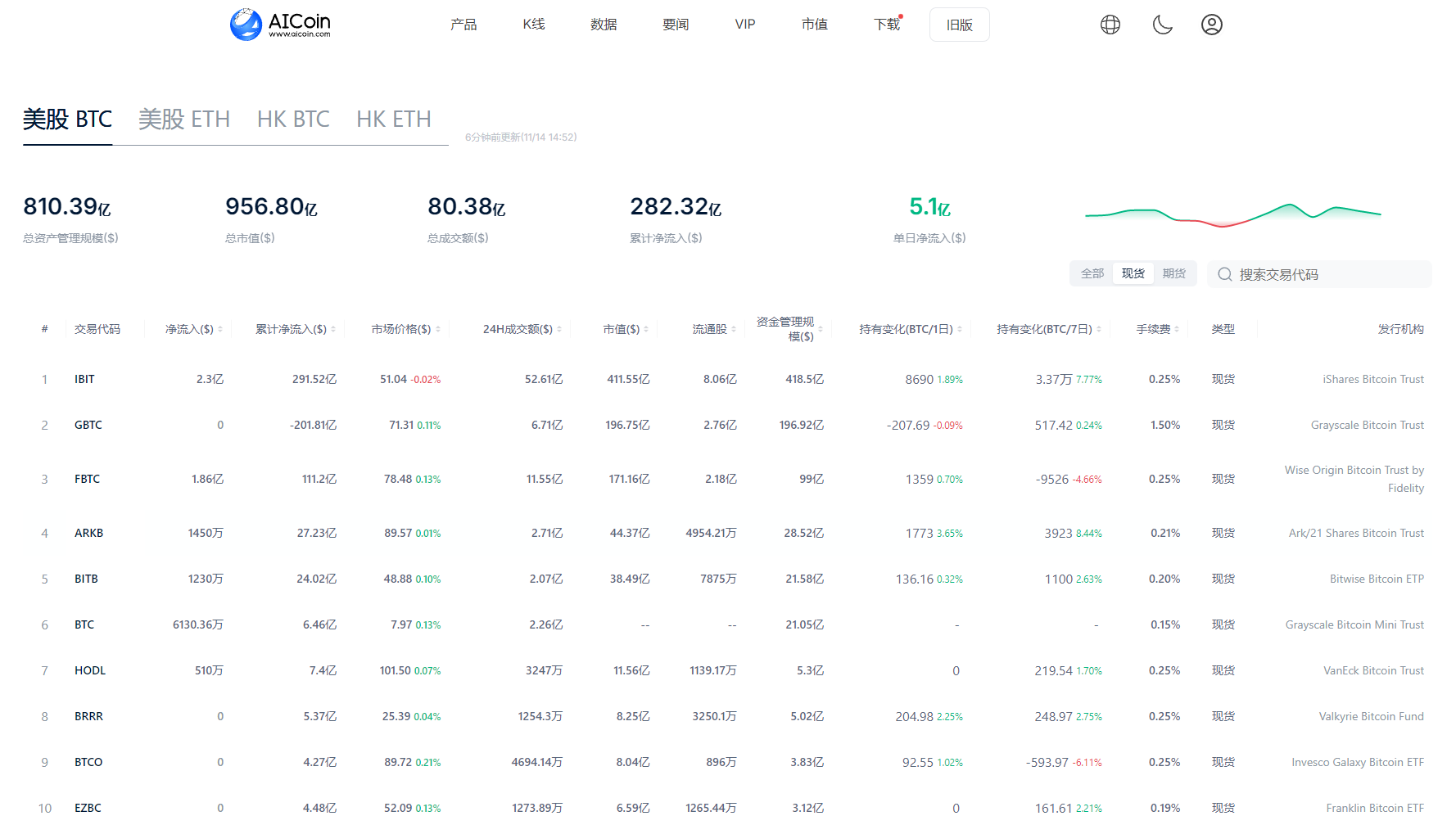Sort by 净流入($) column arrows

point(220,329)
